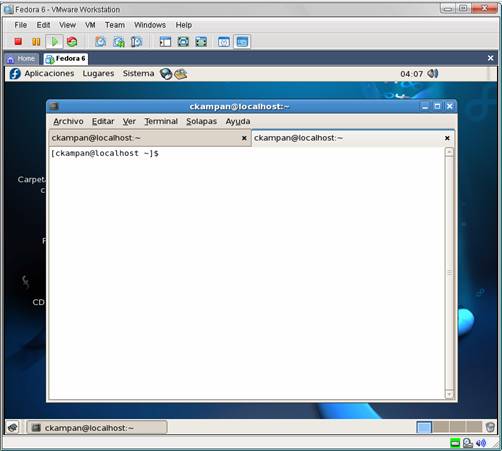The image size is (502, 451).
Task: Switch to the fourth workspace in the switcher
Action: [474, 427]
